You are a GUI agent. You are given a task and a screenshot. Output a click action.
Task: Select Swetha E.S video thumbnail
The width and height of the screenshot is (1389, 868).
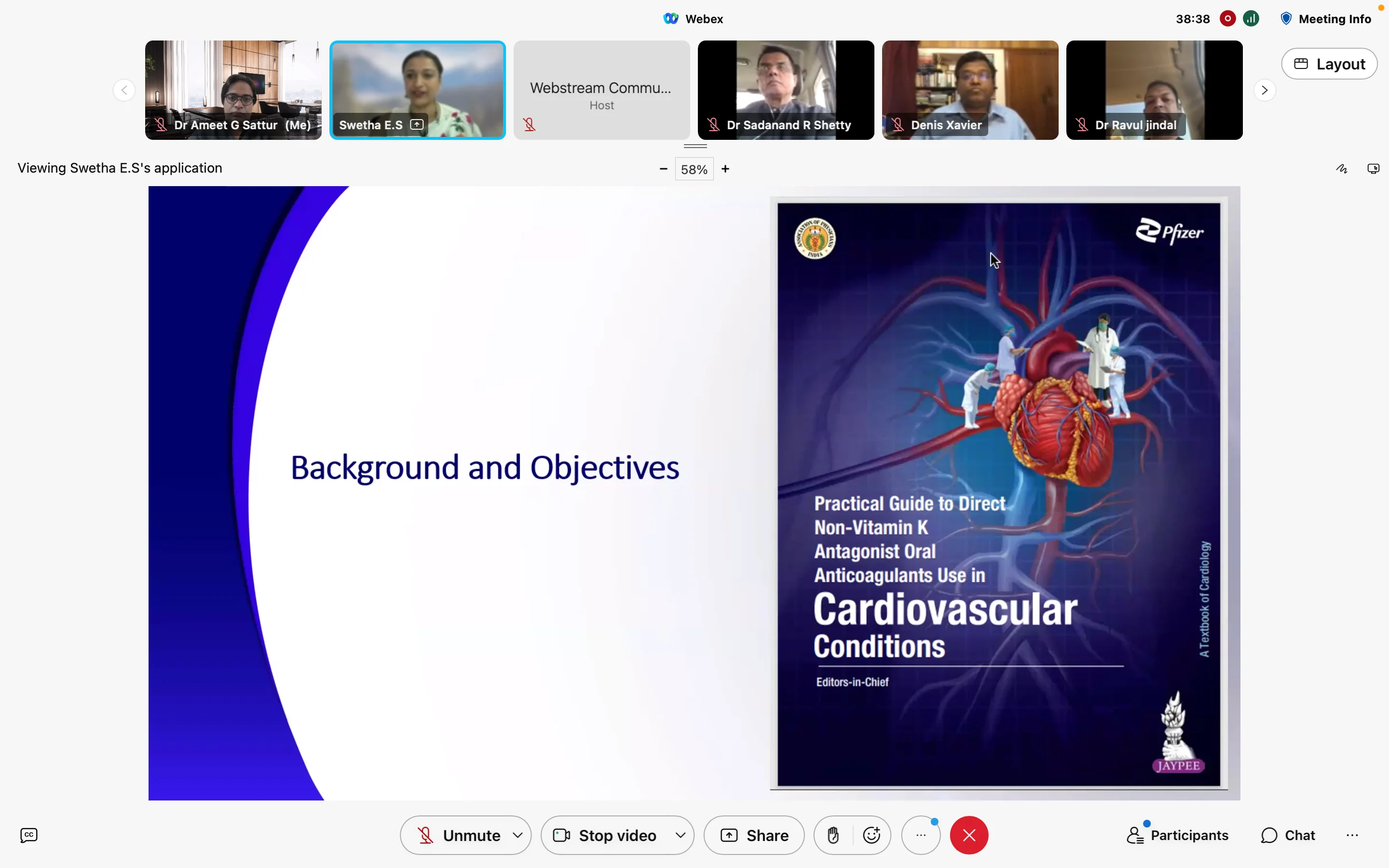[x=417, y=90]
